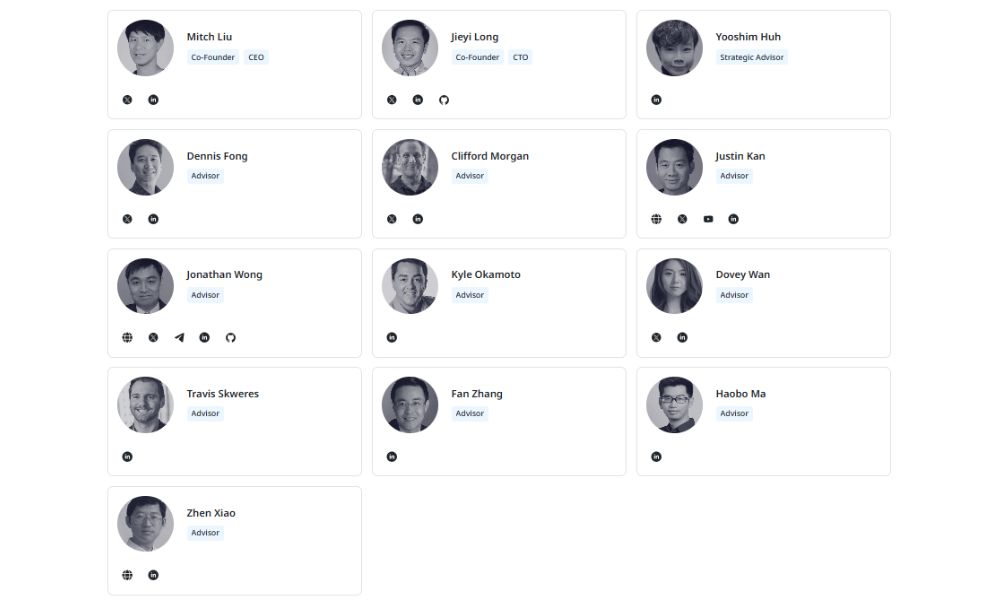Click Mitch Liu's CEO tag
The height and width of the screenshot is (600, 1000).
pyautogui.click(x=257, y=57)
